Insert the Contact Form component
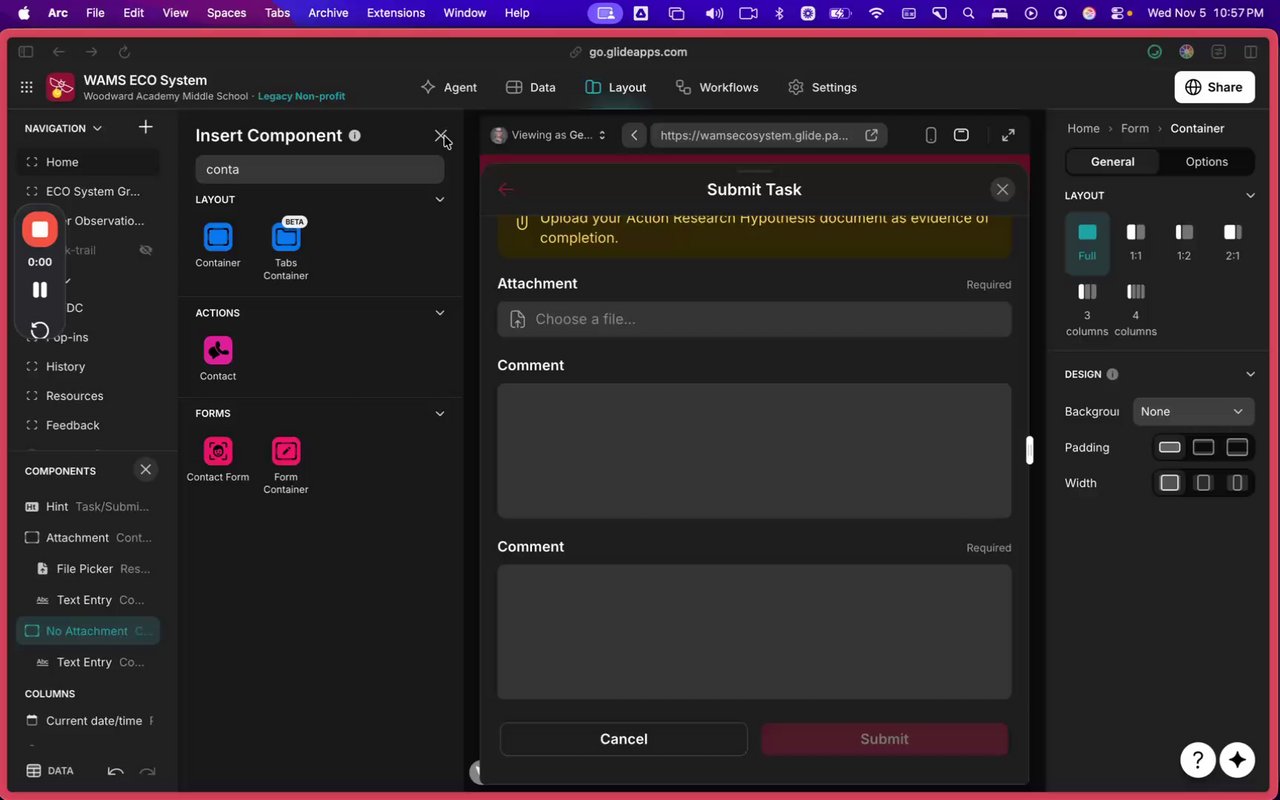The image size is (1280, 800). pyautogui.click(x=218, y=459)
